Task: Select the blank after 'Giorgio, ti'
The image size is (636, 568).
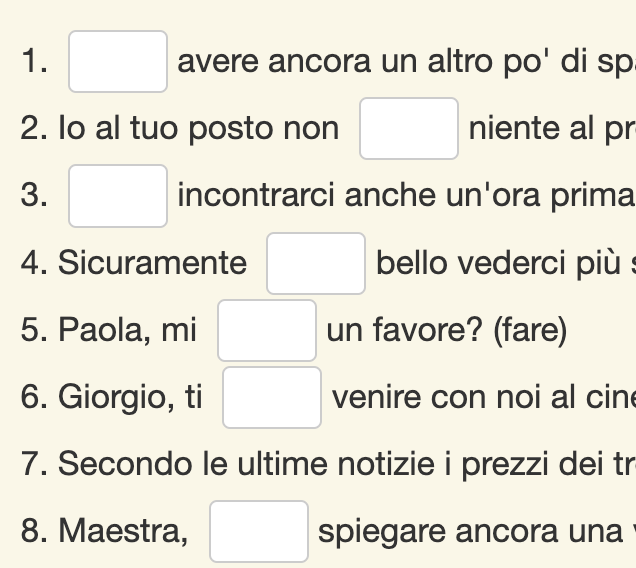Action: (x=272, y=398)
